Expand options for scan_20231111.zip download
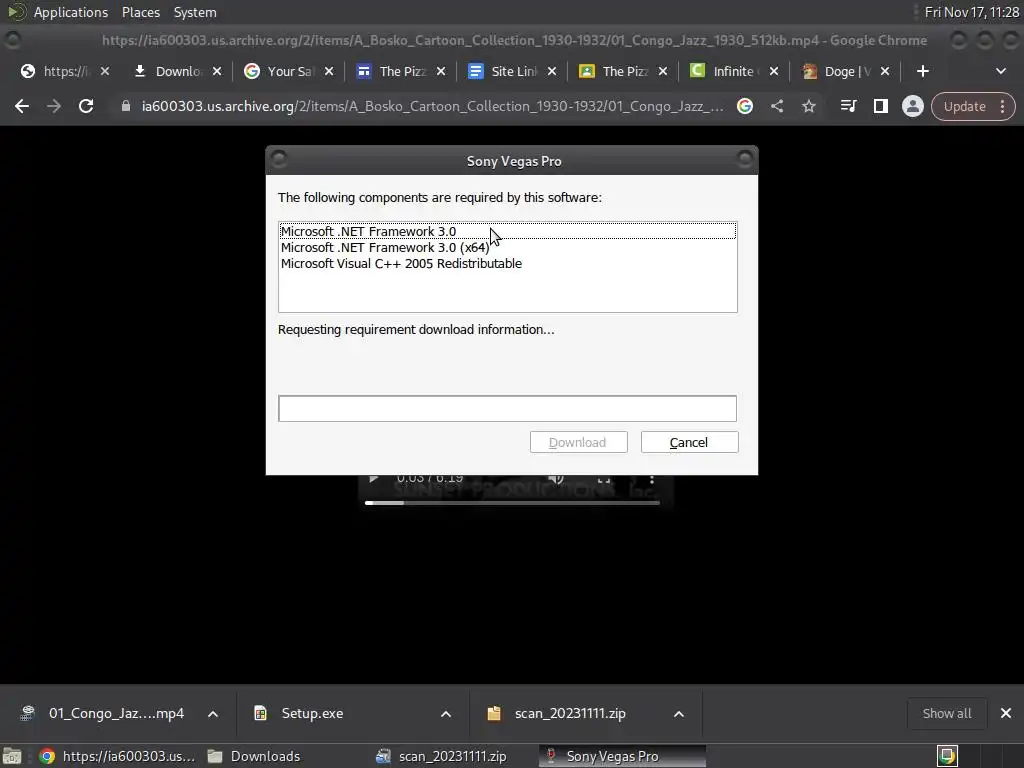The image size is (1024, 768). click(x=679, y=714)
